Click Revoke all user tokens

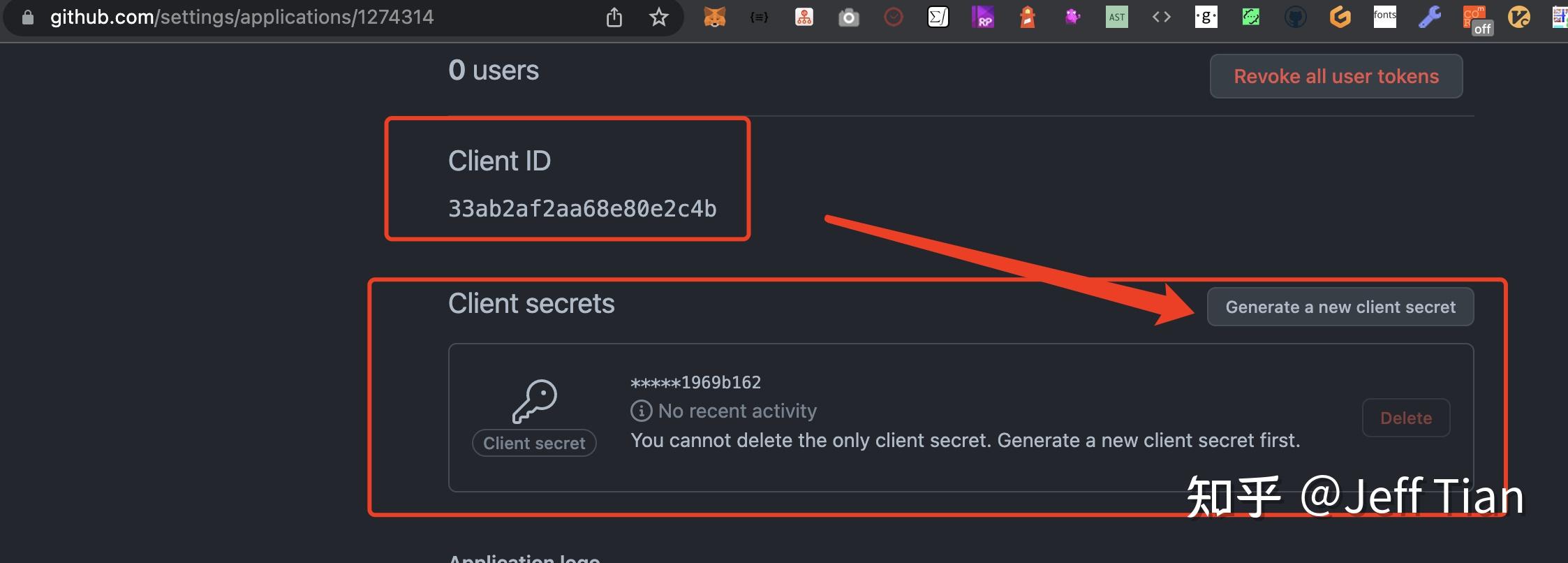[x=1336, y=76]
